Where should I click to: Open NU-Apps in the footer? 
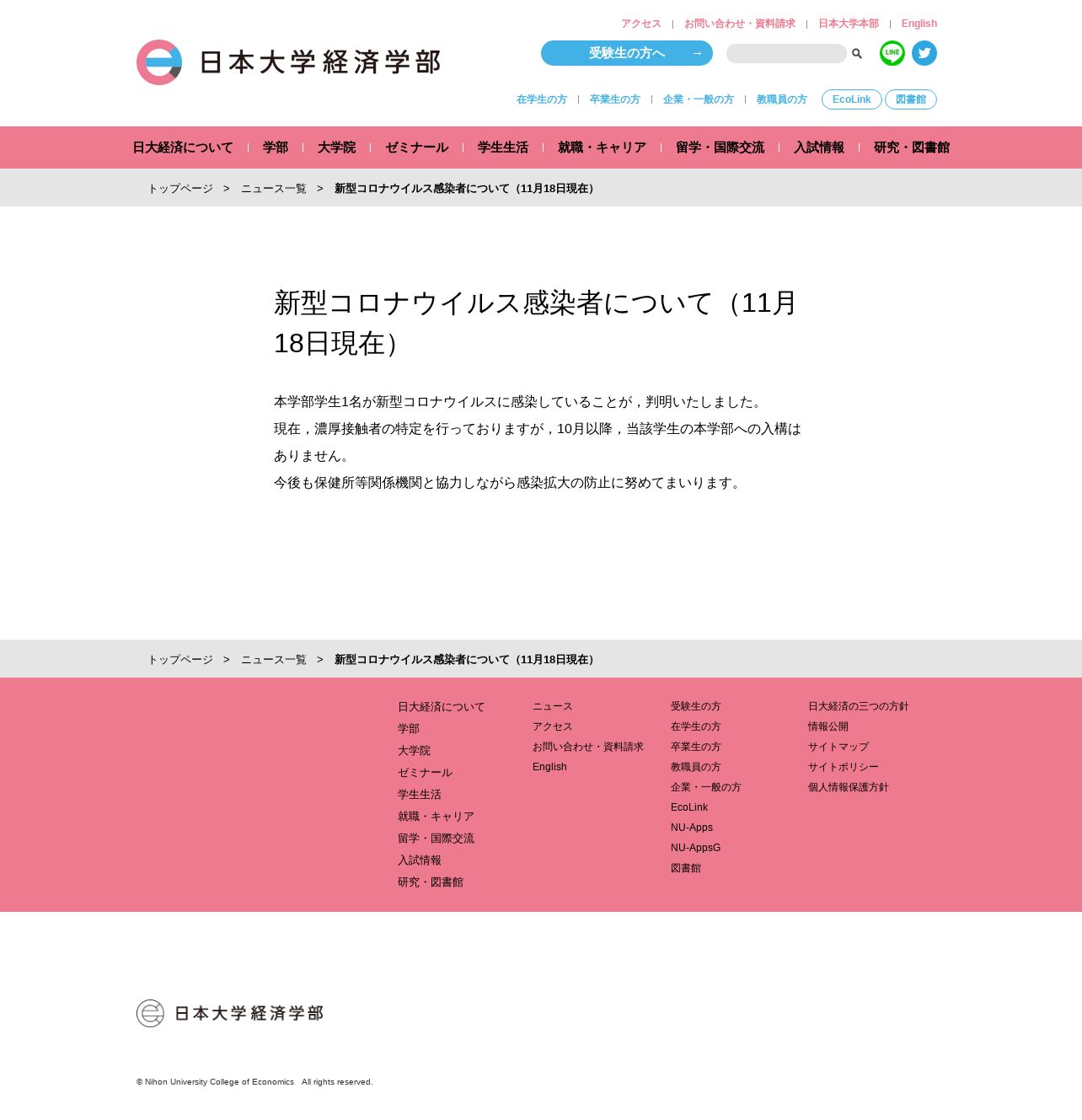pos(692,828)
